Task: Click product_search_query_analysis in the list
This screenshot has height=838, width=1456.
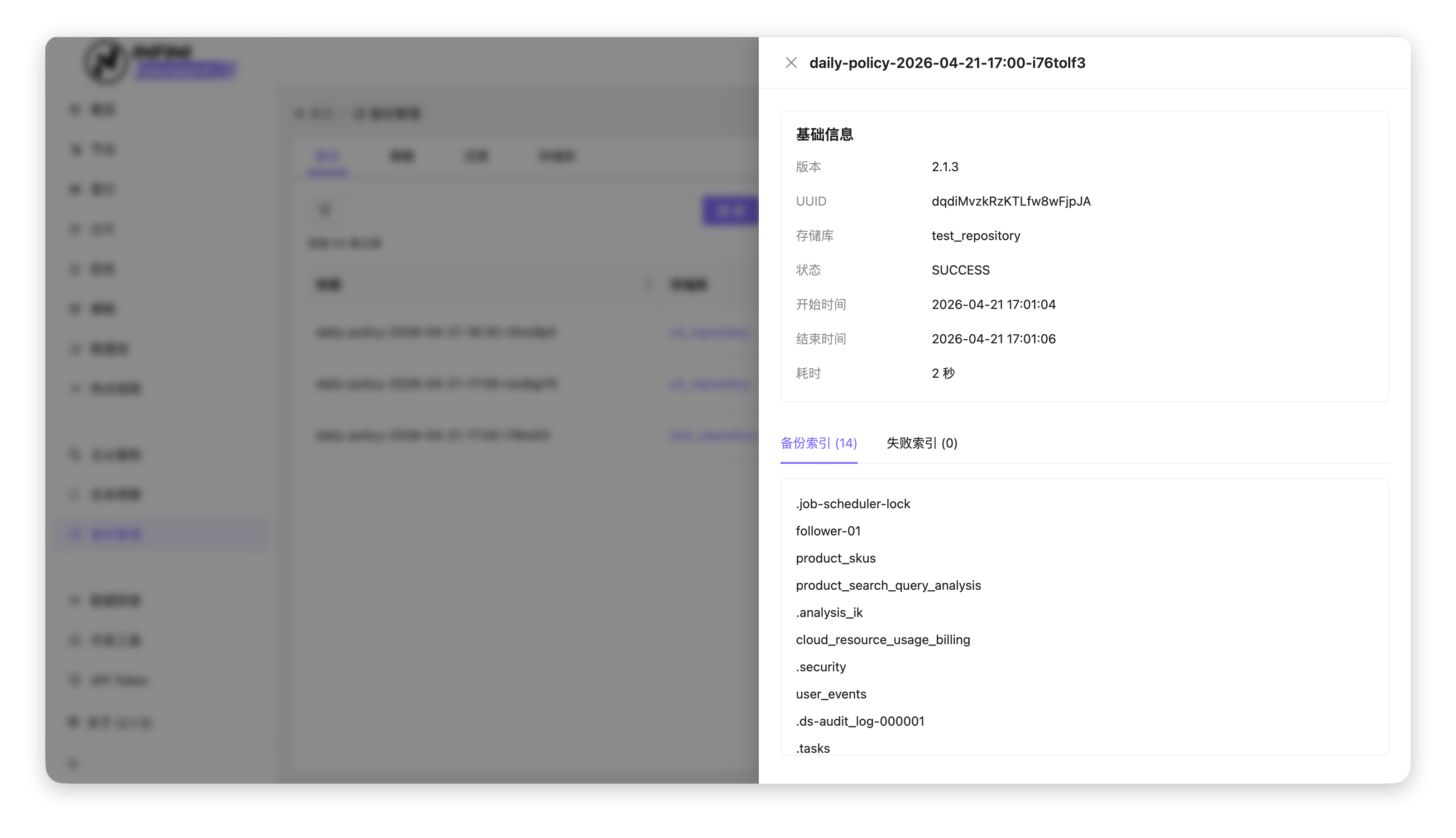Action: 888,585
